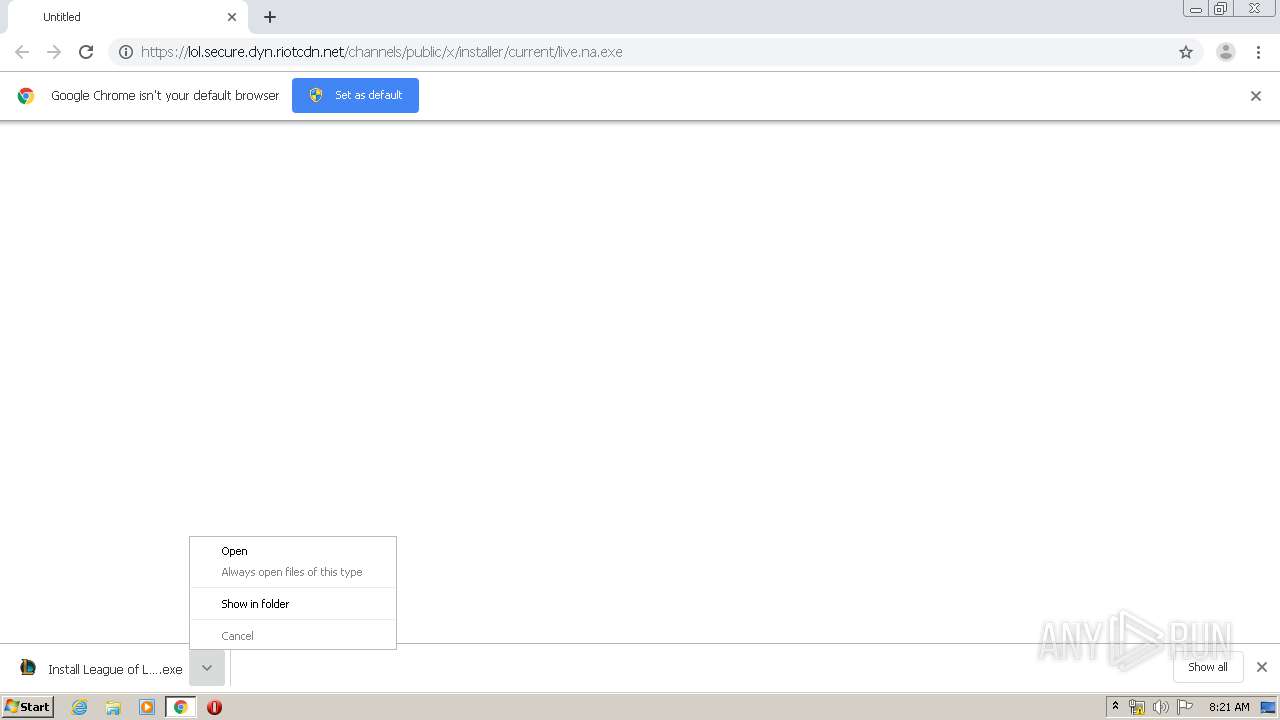Screen dimensions: 1280x720
Task: Open the Chrome profile avatar
Action: 1226,52
